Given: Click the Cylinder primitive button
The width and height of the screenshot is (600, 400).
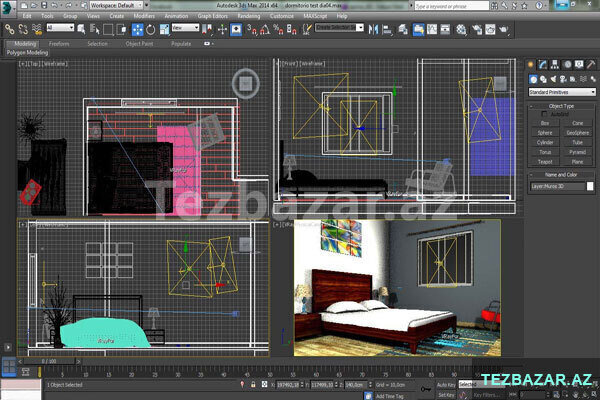Looking at the screenshot, I should tap(545, 142).
